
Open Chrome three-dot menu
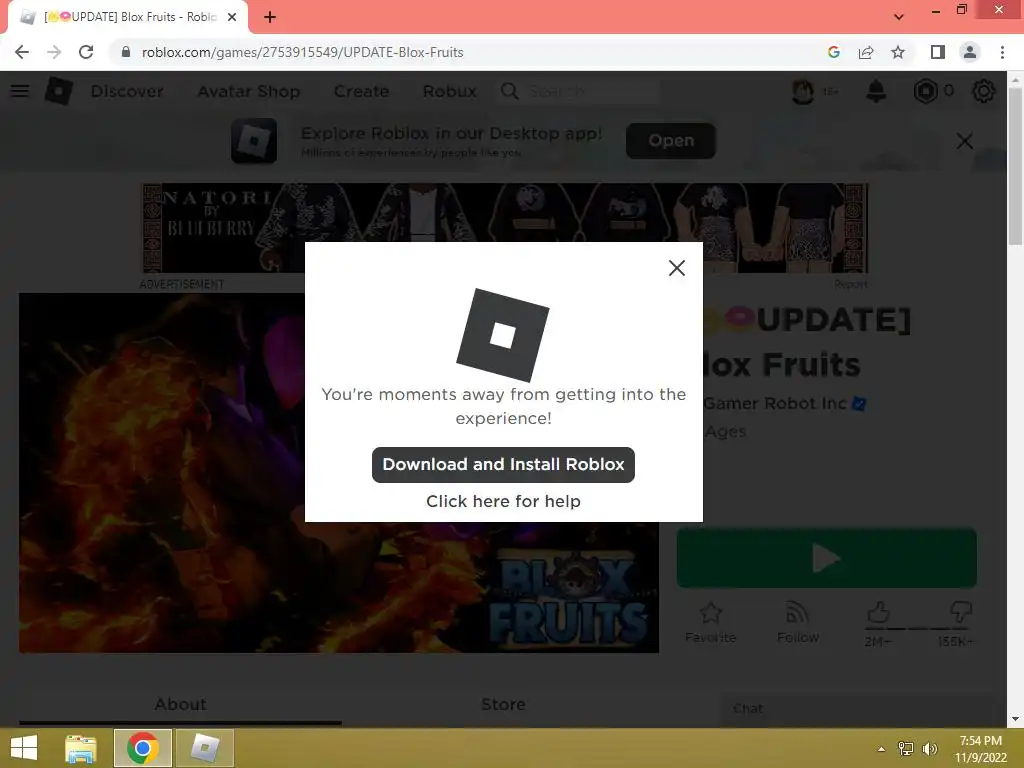(x=1002, y=52)
